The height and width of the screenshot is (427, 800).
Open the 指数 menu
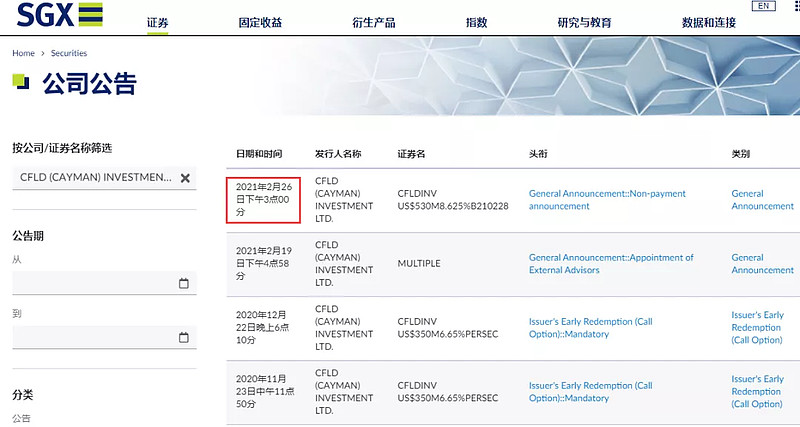[x=477, y=22]
